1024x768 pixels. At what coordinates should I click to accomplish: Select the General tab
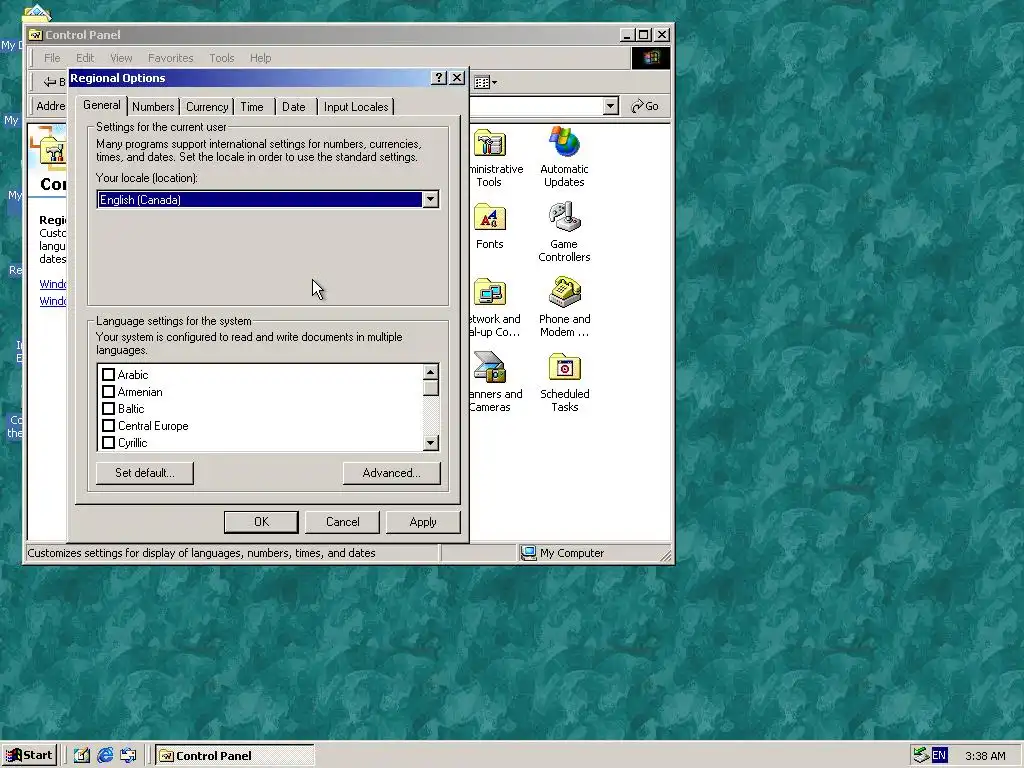pyautogui.click(x=101, y=105)
